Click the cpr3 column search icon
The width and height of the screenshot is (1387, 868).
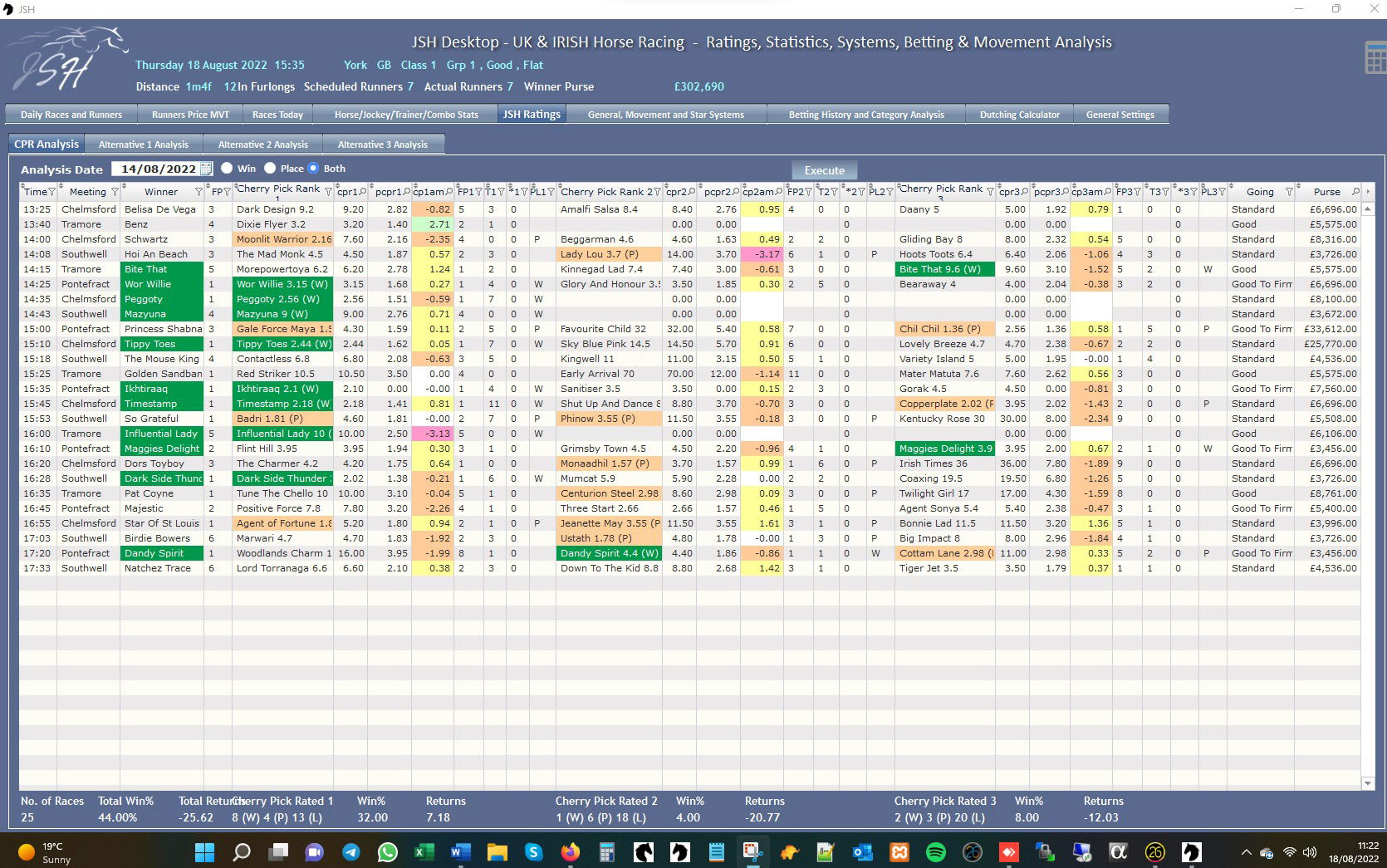[x=1024, y=192]
